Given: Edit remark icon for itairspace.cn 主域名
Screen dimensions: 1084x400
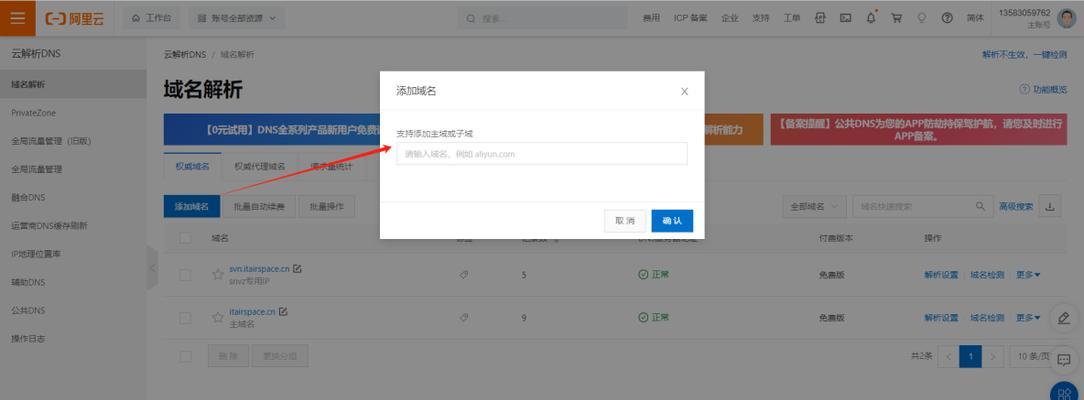Looking at the screenshot, I should click(283, 312).
